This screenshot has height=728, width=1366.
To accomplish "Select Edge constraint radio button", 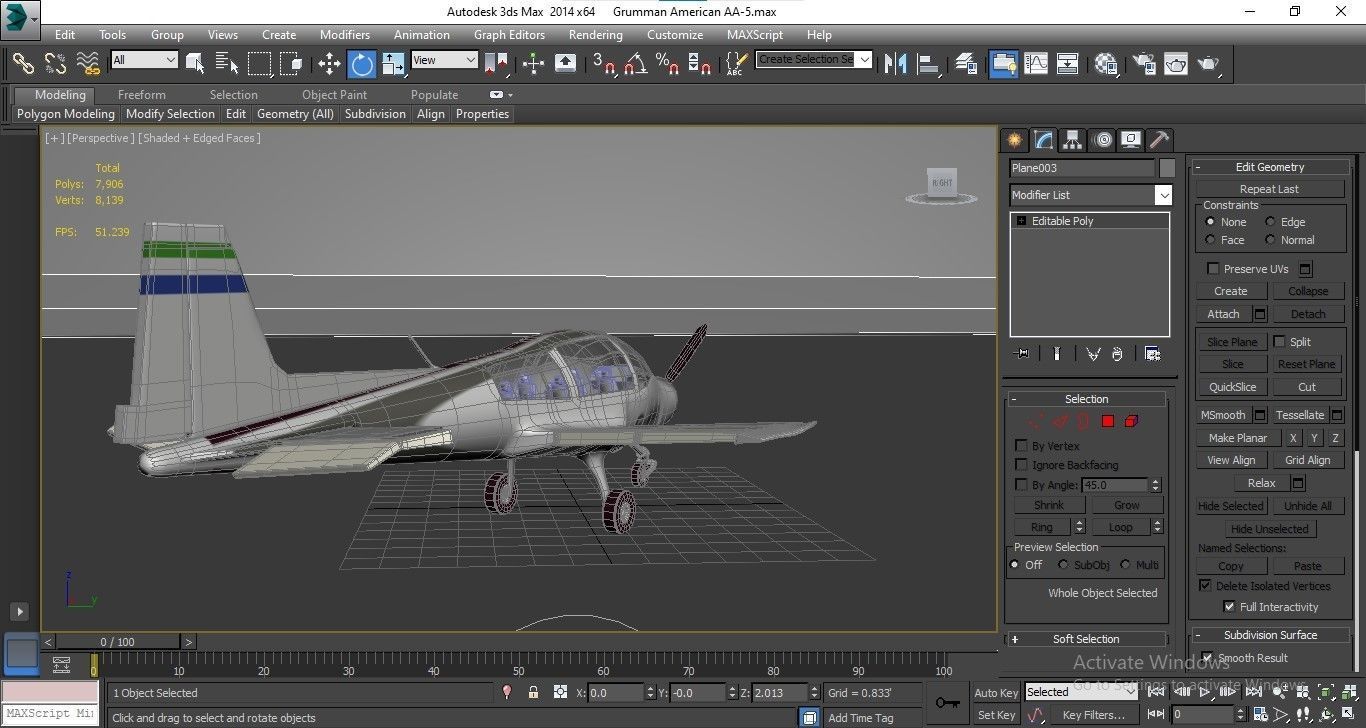I will pyautogui.click(x=1270, y=222).
